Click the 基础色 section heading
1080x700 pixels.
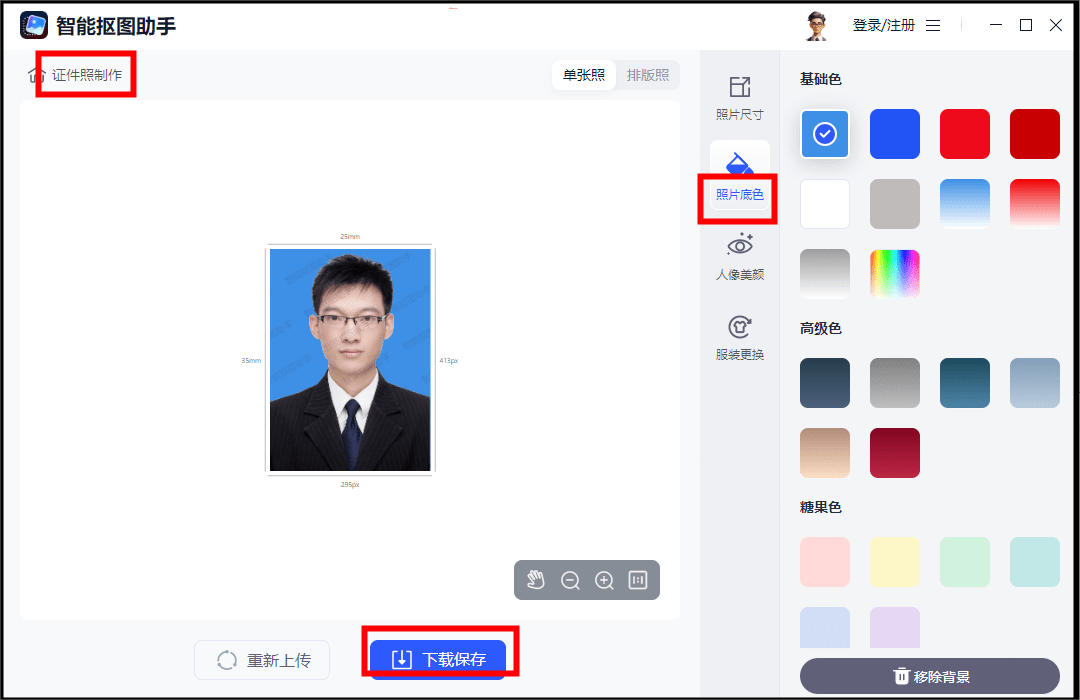[820, 79]
